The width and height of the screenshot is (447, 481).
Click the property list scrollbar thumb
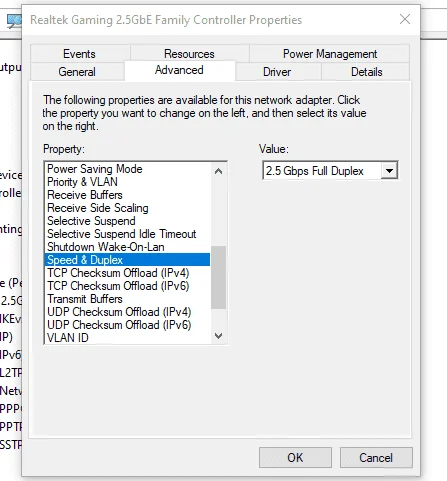(219, 277)
